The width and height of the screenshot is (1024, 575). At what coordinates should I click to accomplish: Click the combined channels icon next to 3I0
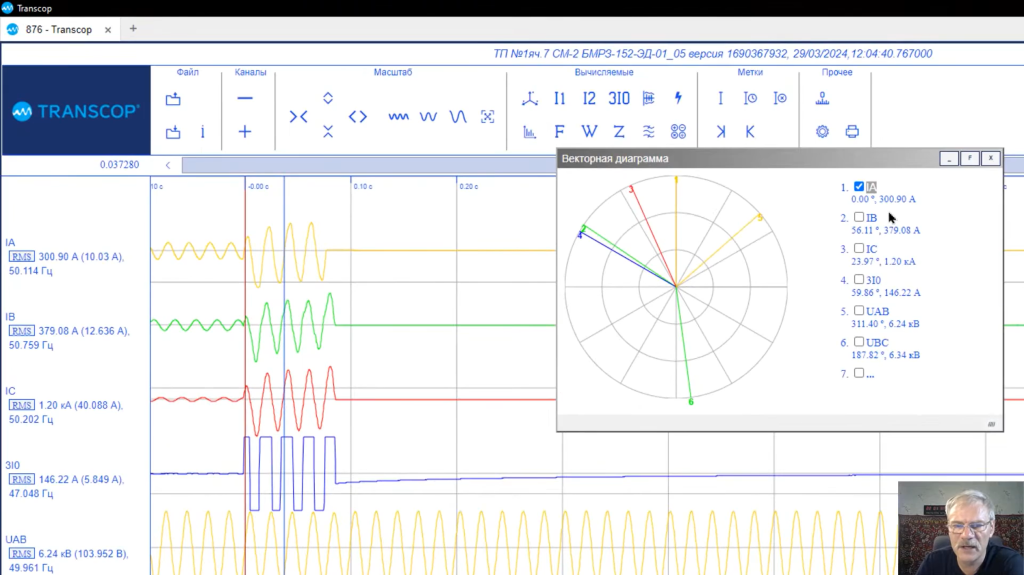(x=648, y=99)
